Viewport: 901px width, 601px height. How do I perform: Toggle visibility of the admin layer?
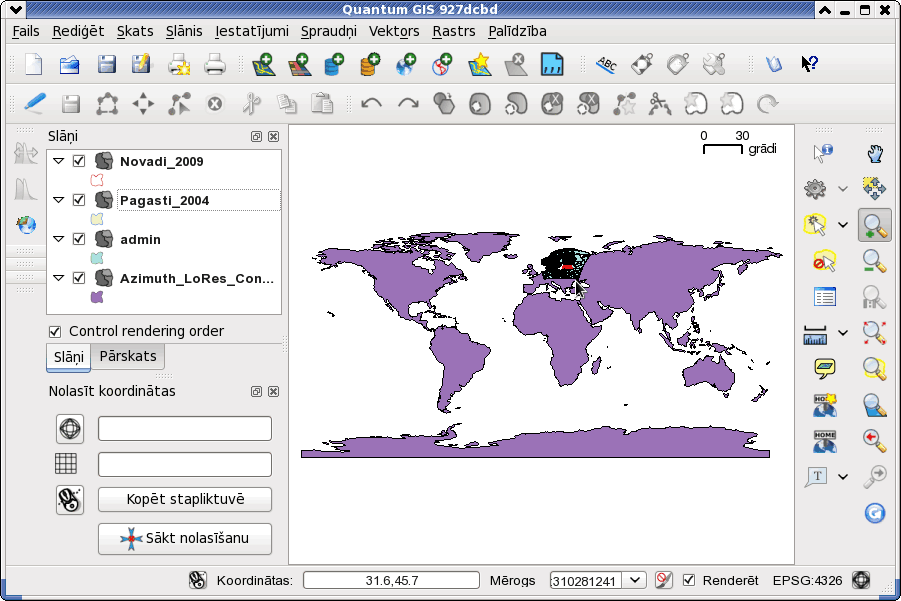tap(79, 239)
